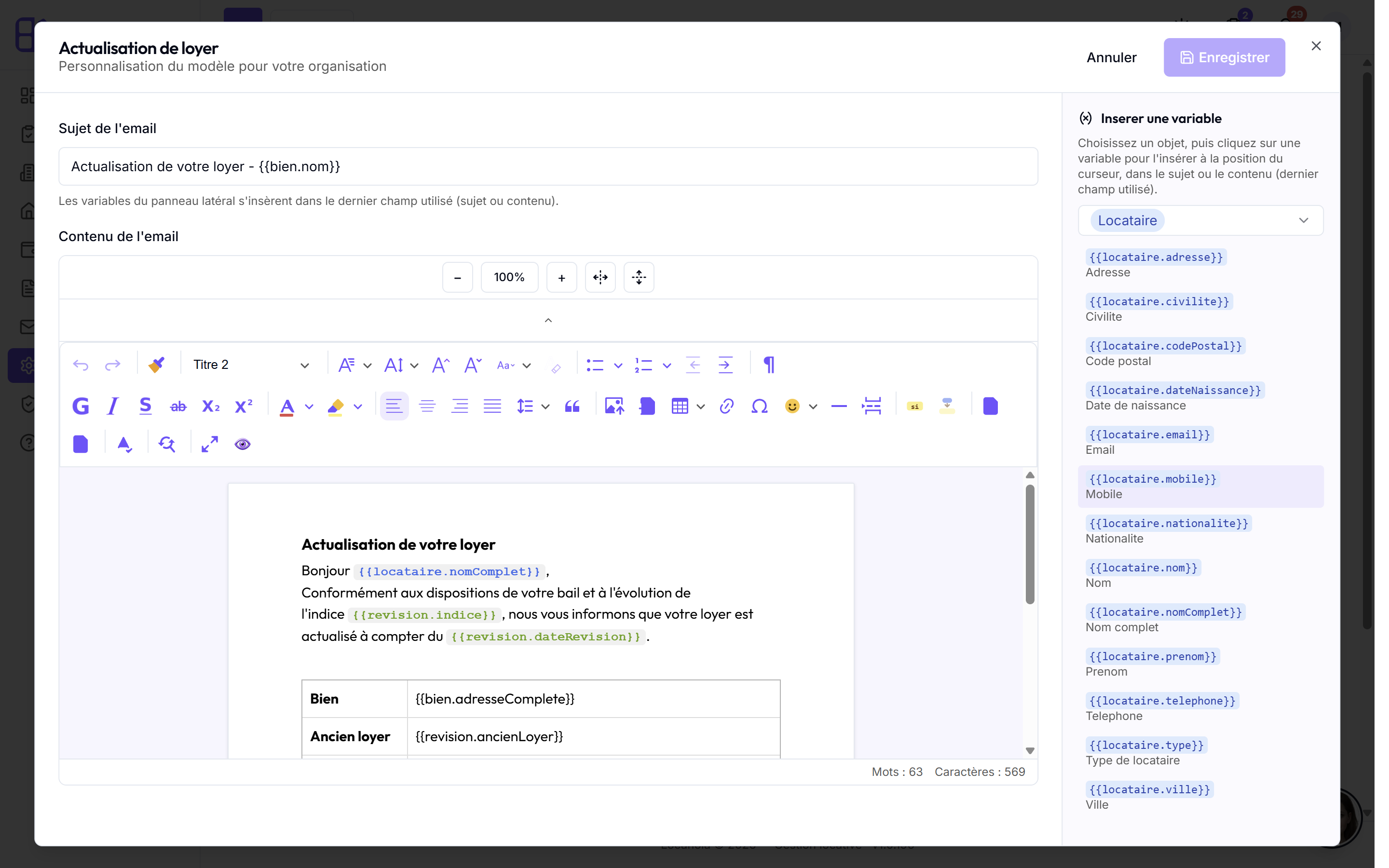Toggle strikethrough formatting
This screenshot has width=1389, height=868.
pos(178,407)
